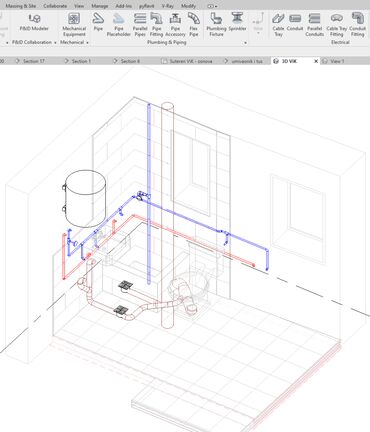Open the Manage ribbon tab

pos(100,6)
